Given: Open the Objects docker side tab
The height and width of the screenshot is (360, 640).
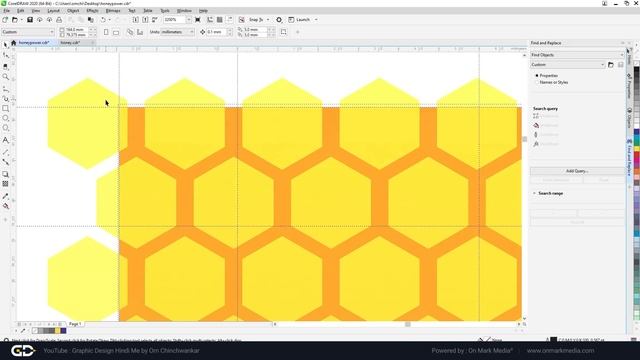Looking at the screenshot, I should click(x=629, y=118).
